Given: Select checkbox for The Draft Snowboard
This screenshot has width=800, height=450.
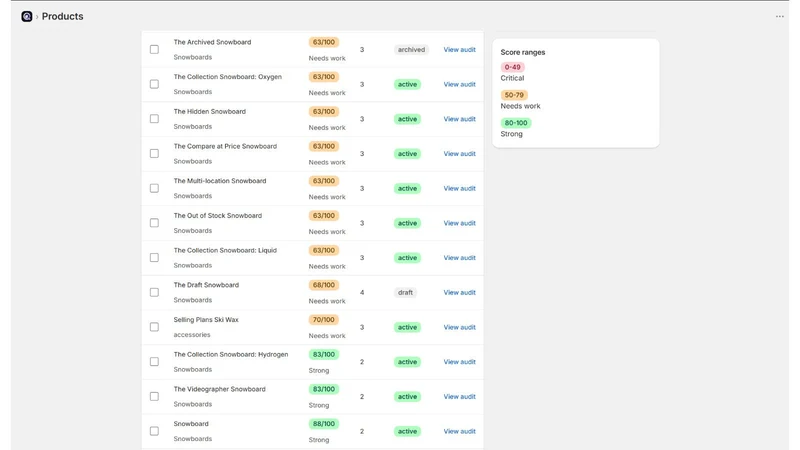Looking at the screenshot, I should point(154,292).
